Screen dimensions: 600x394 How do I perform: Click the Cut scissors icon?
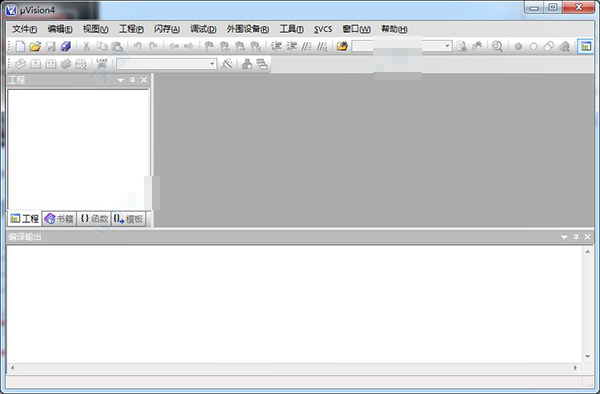coord(86,46)
